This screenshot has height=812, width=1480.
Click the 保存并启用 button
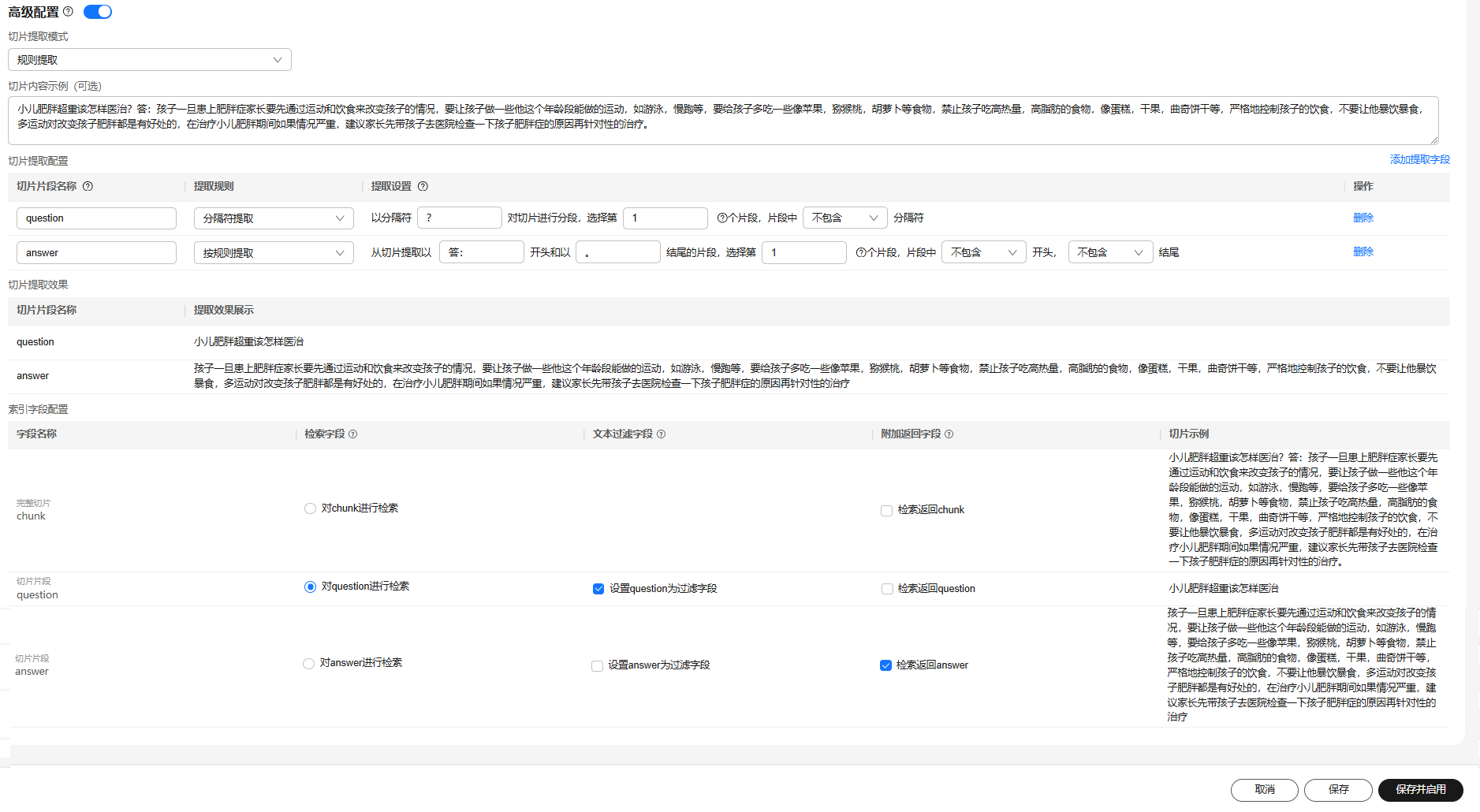tap(1420, 790)
